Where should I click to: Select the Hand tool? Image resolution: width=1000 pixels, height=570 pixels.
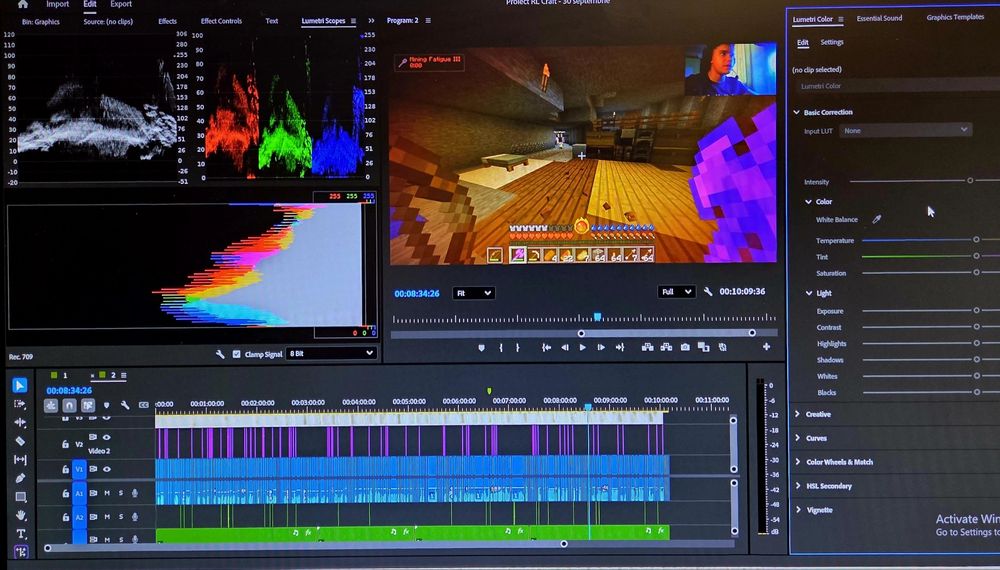click(x=20, y=515)
